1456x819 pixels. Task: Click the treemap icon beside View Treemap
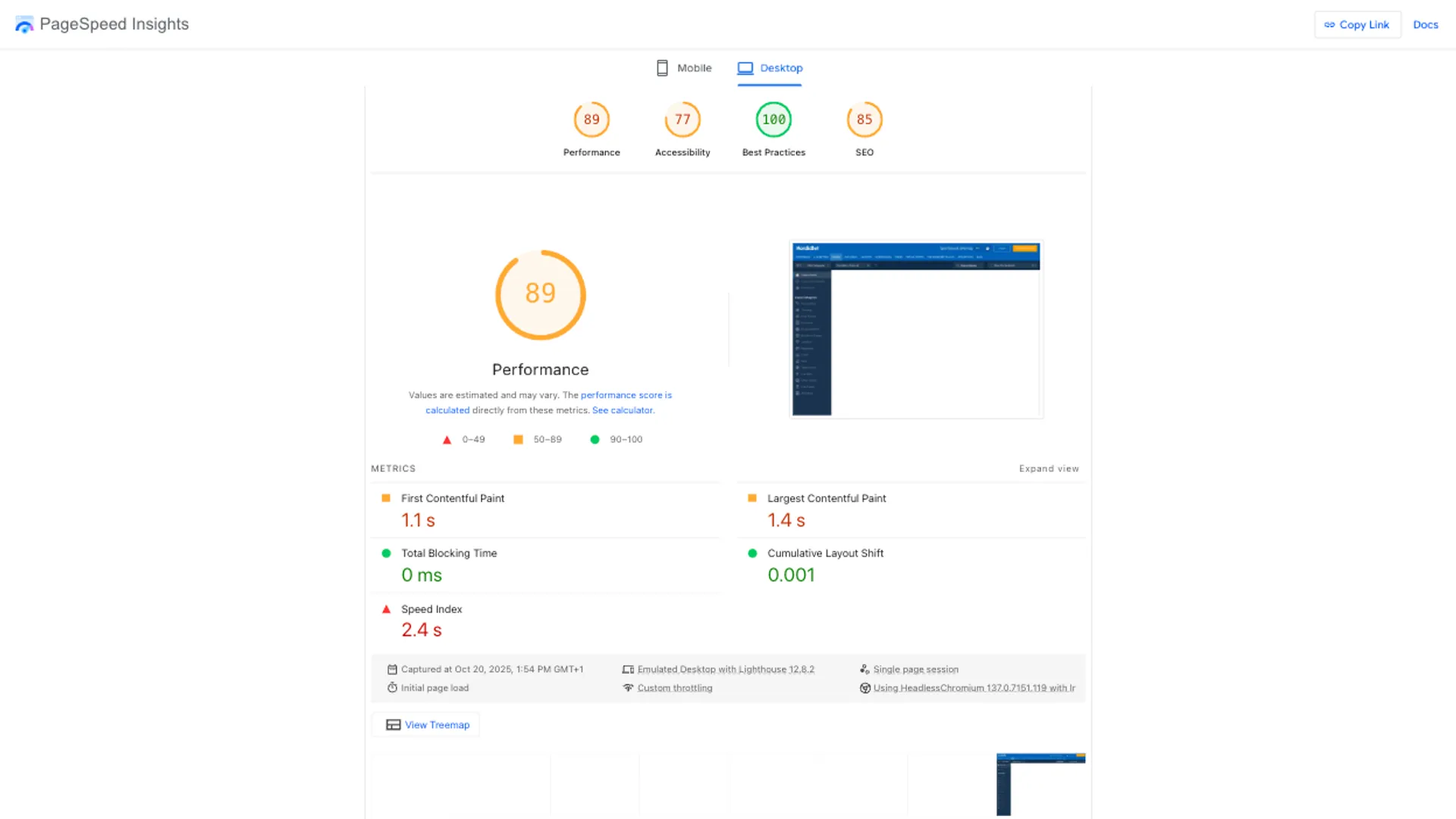(x=393, y=724)
